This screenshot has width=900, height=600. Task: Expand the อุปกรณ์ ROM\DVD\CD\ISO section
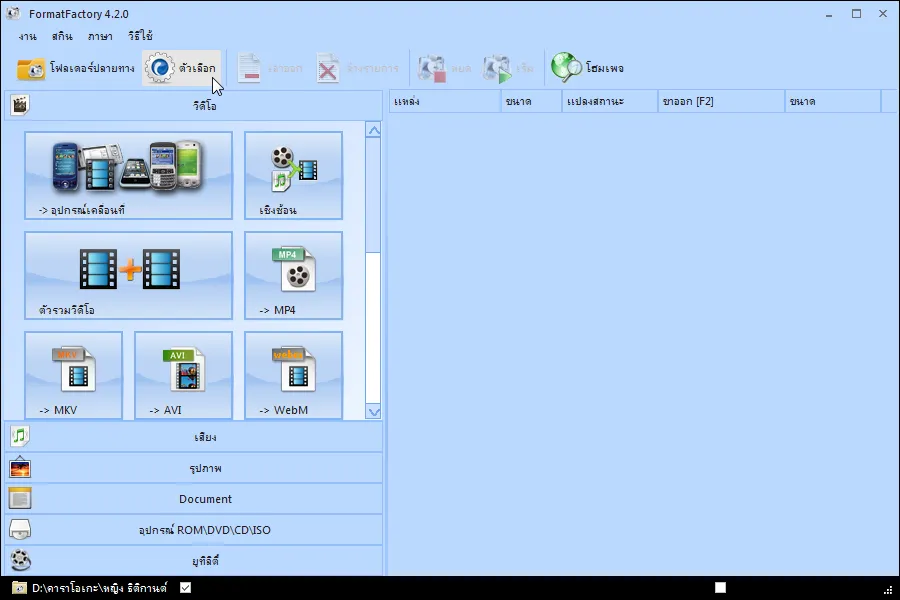pos(193,530)
